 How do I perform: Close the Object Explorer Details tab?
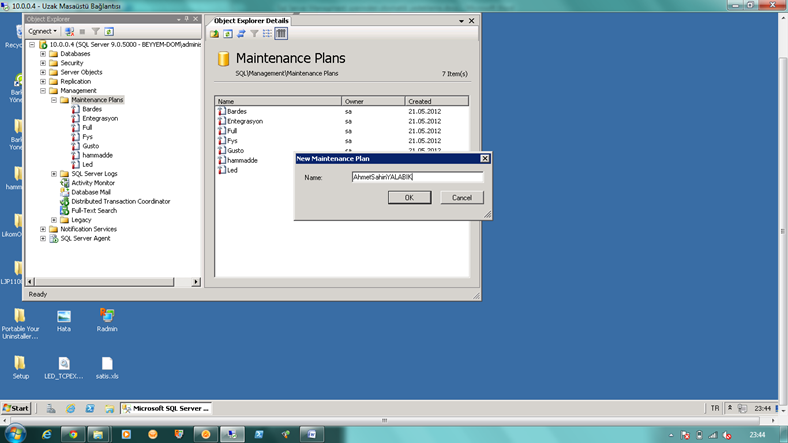[x=471, y=21]
